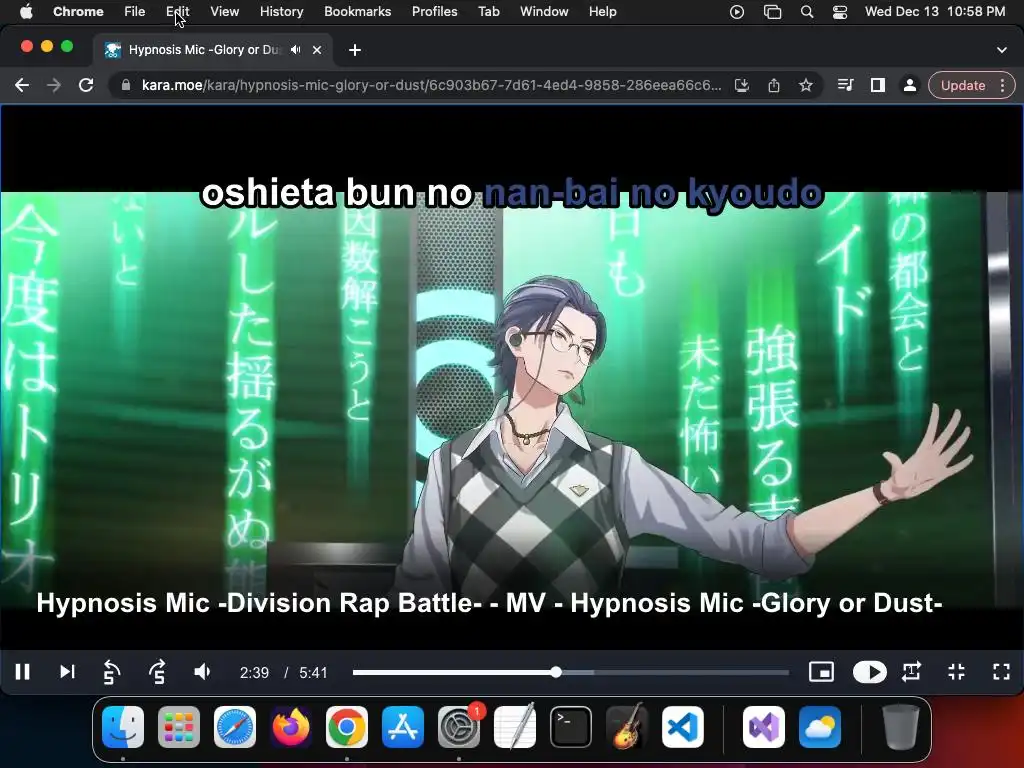The height and width of the screenshot is (768, 1024).
Task: Open Launchpad from the Dock
Action: tap(179, 727)
